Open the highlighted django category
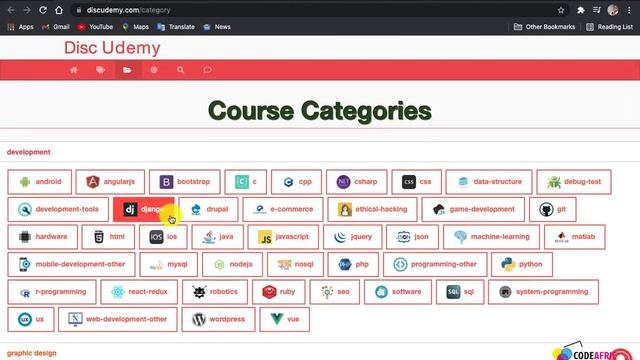640x360 pixels. (144, 209)
